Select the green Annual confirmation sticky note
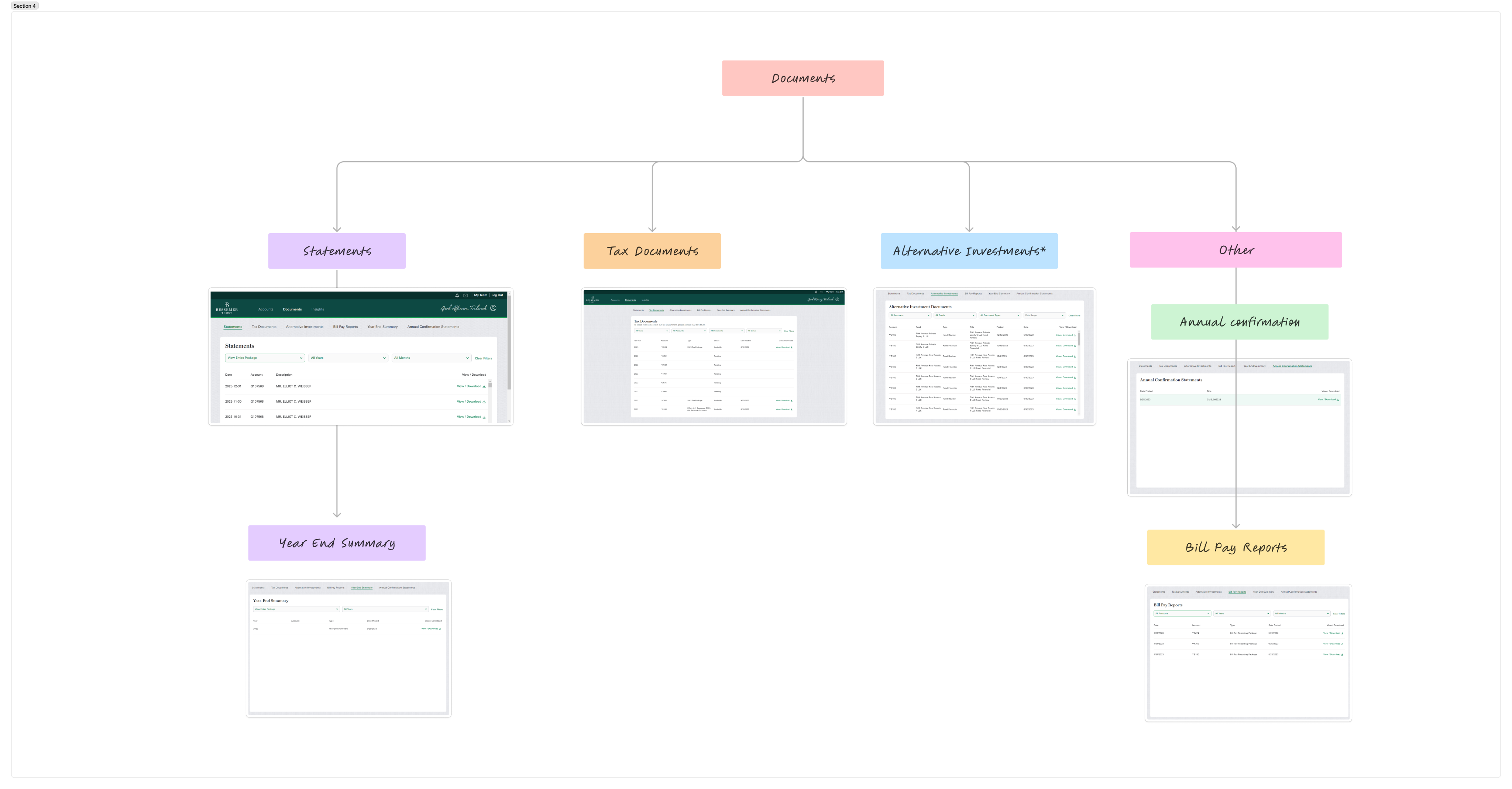Image resolution: width=1512 pixels, height=789 pixels. tap(1240, 322)
